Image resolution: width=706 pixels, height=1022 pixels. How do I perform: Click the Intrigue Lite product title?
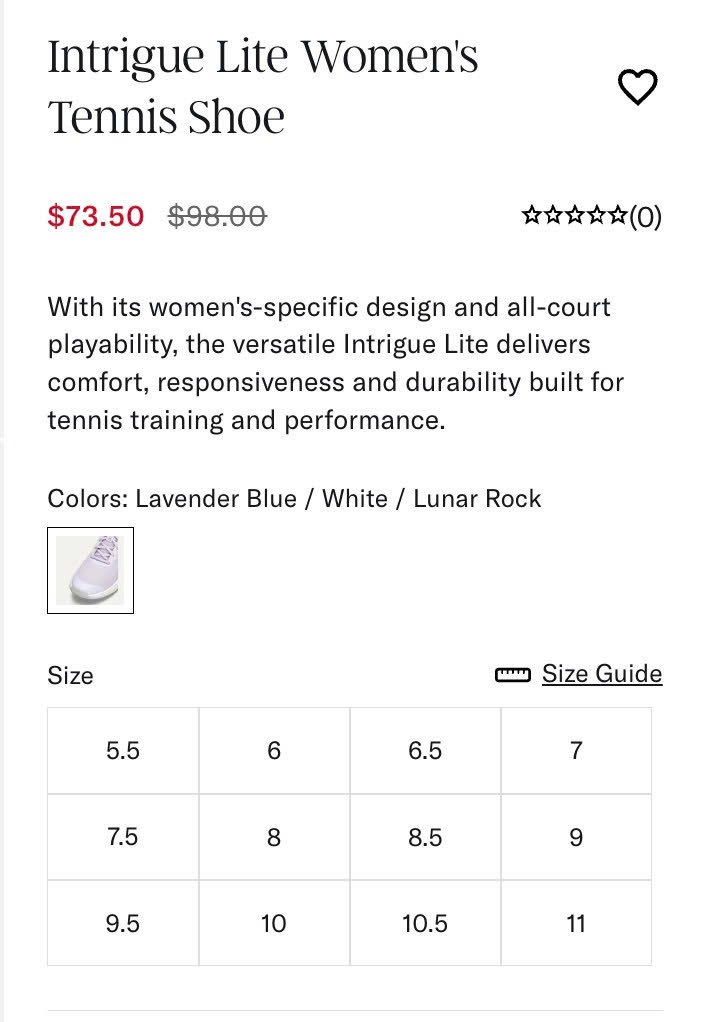point(262,87)
